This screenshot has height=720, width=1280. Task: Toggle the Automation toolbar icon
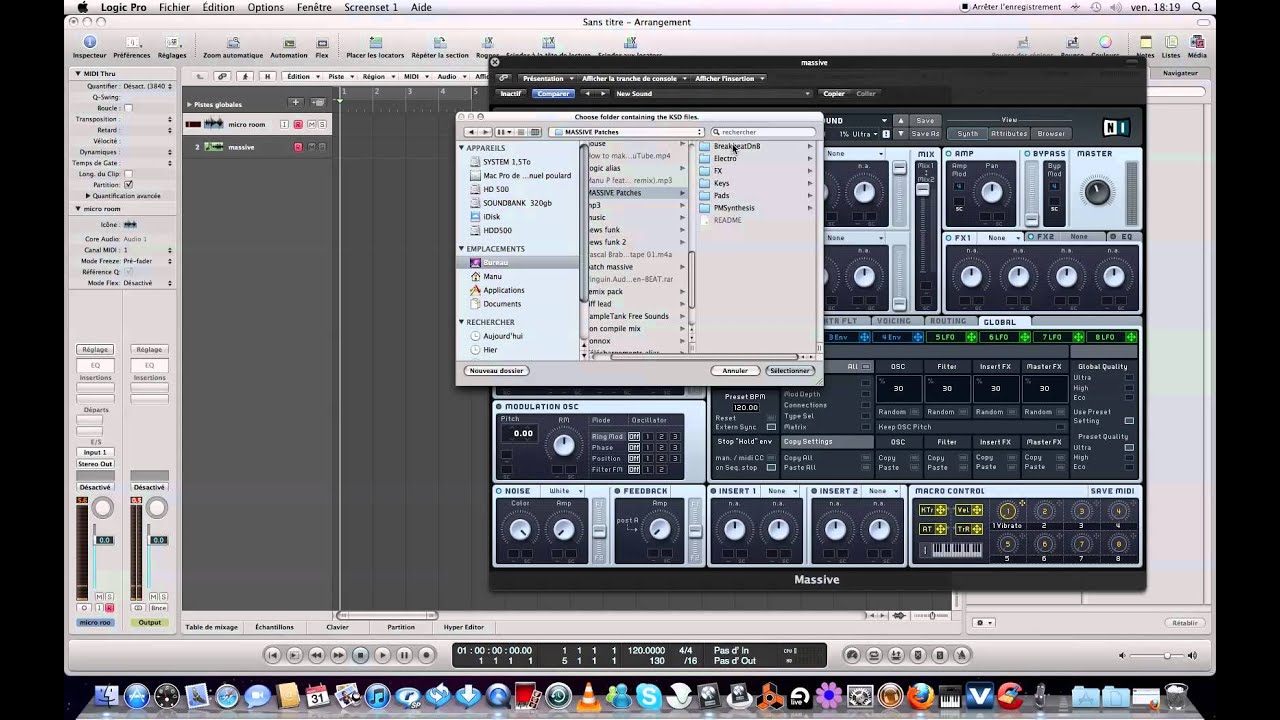[x=288, y=43]
